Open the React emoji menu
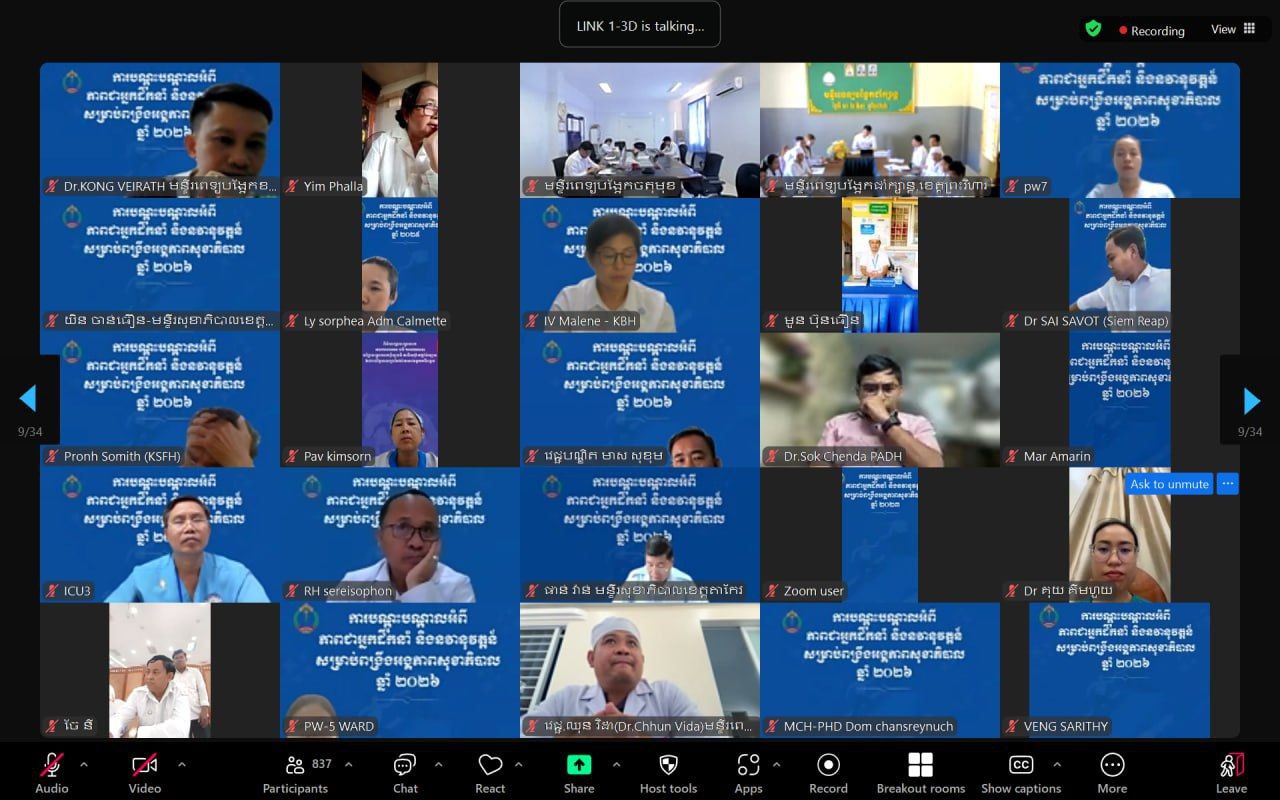1280x800 pixels. point(490,766)
